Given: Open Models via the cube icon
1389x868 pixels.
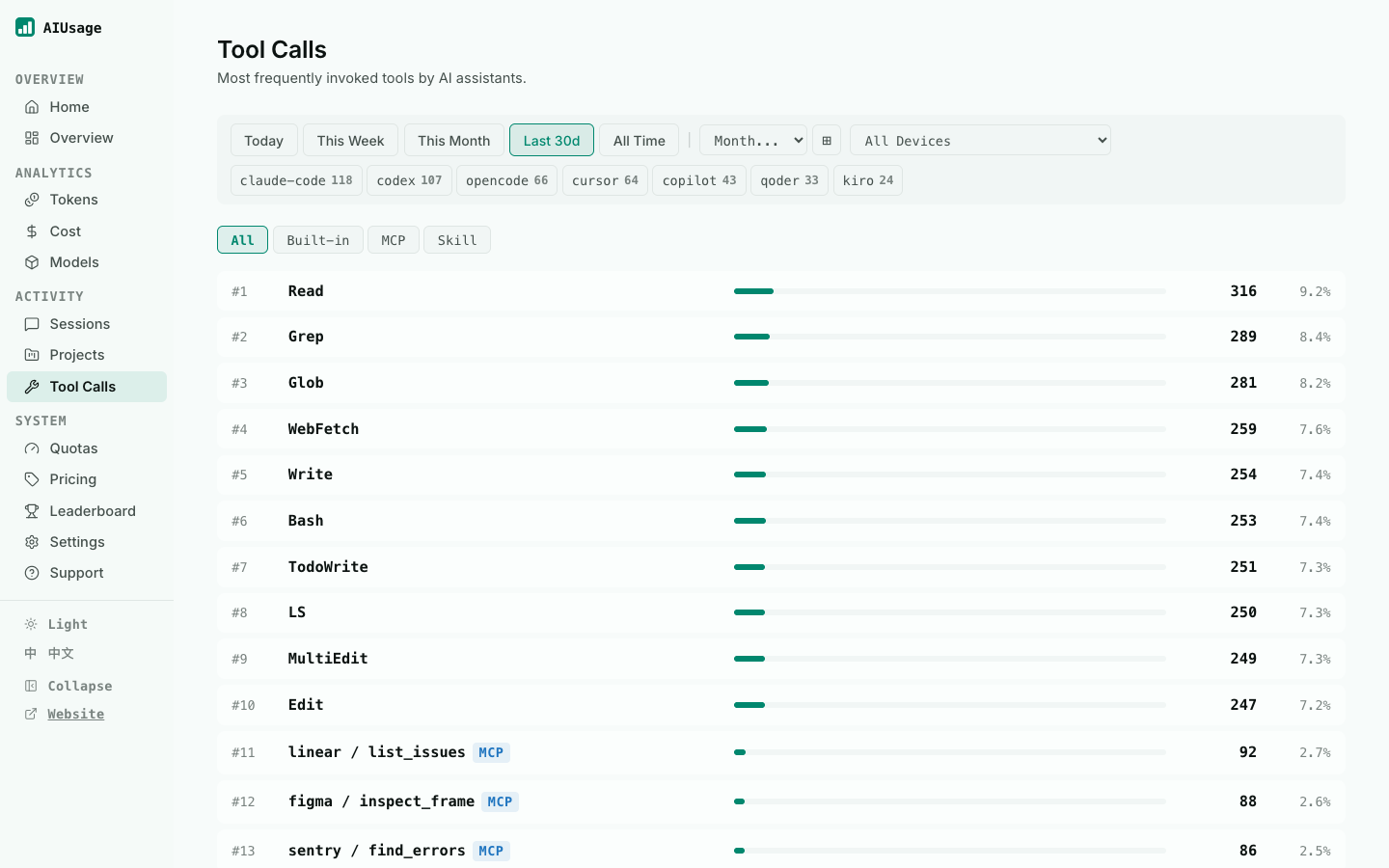Looking at the screenshot, I should tap(32, 262).
